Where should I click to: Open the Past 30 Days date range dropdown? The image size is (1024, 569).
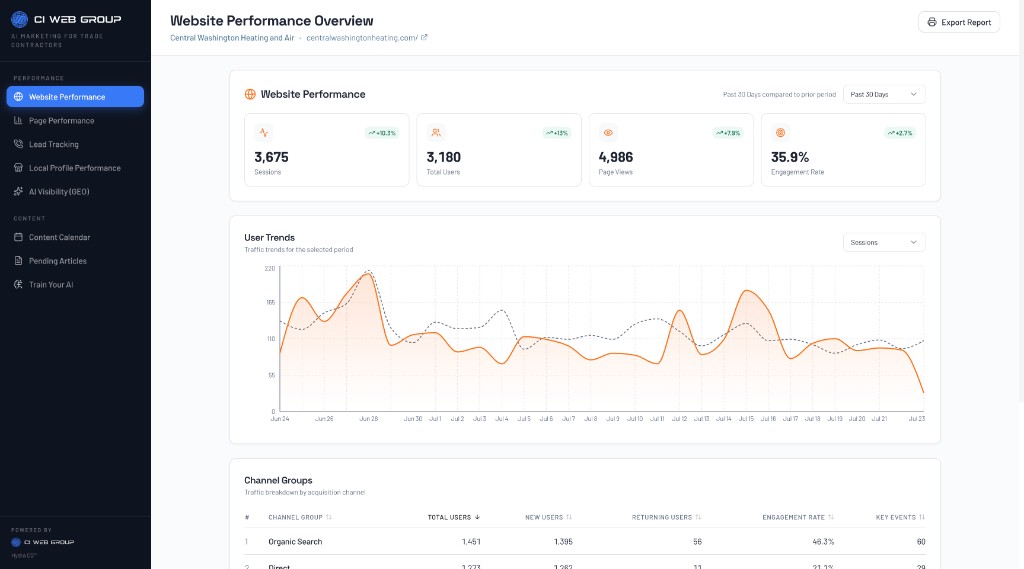[884, 94]
